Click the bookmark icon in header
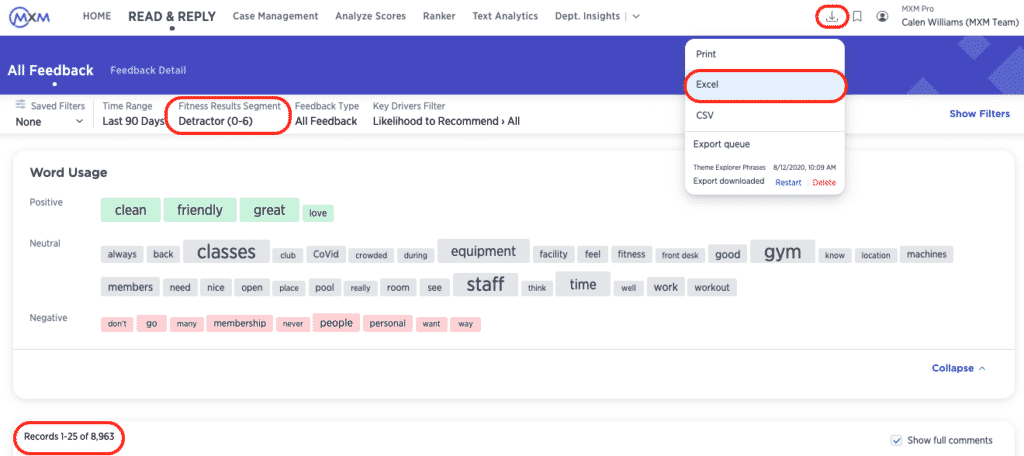This screenshot has width=1024, height=456. click(x=857, y=17)
